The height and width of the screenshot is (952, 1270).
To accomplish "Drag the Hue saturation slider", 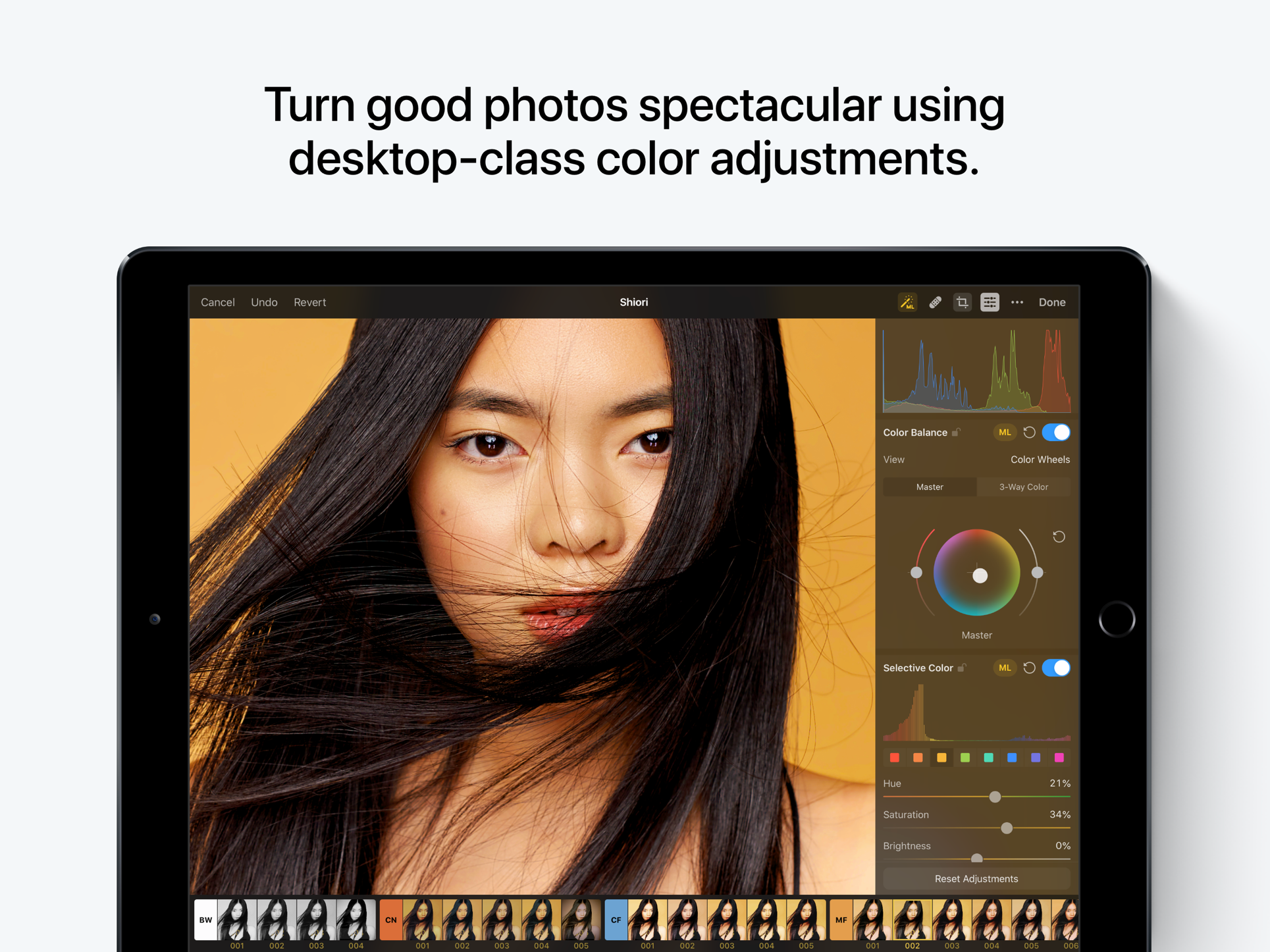I will 995,798.
